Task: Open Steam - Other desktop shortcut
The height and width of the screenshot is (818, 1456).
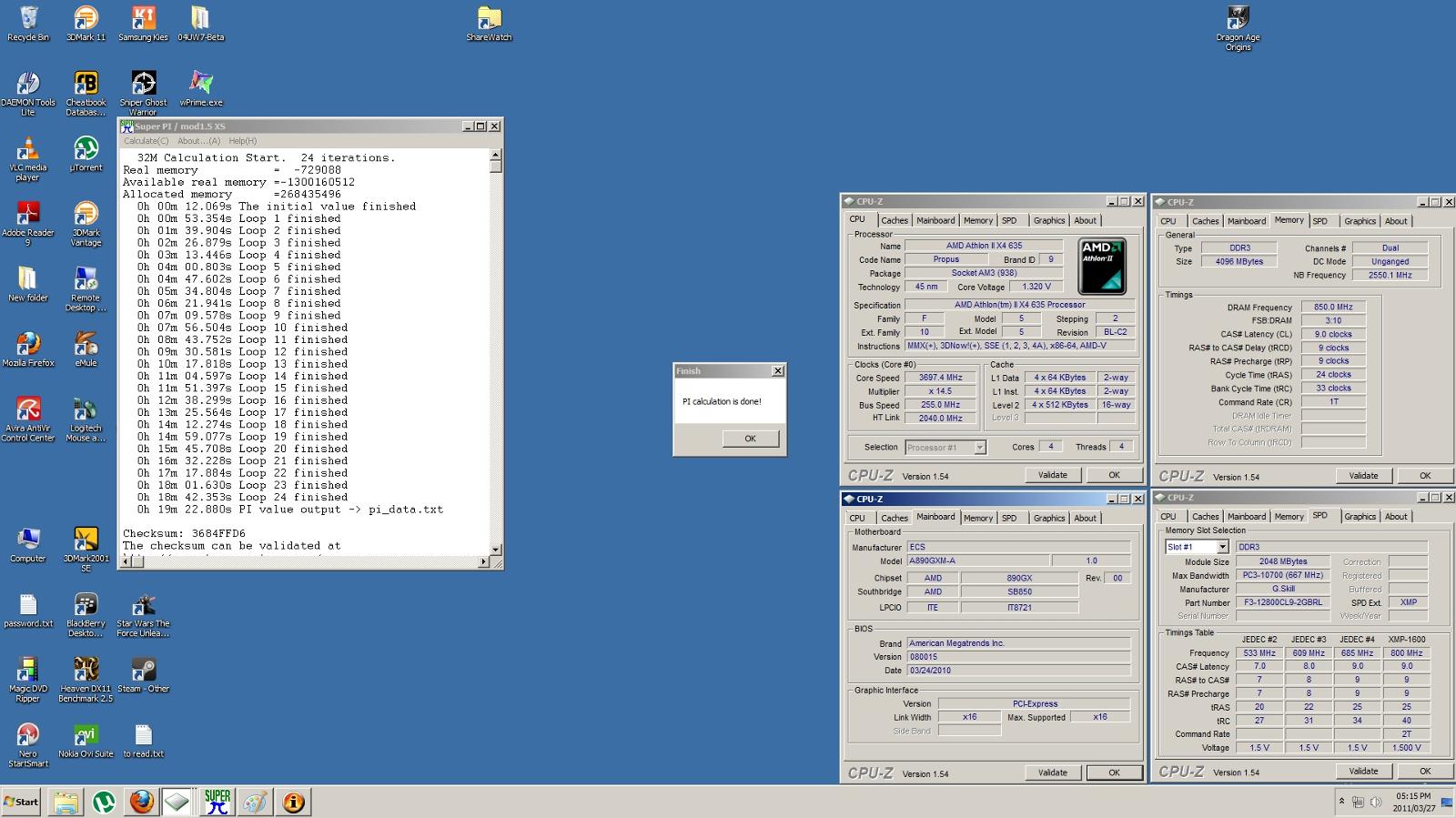Action: click(x=143, y=675)
